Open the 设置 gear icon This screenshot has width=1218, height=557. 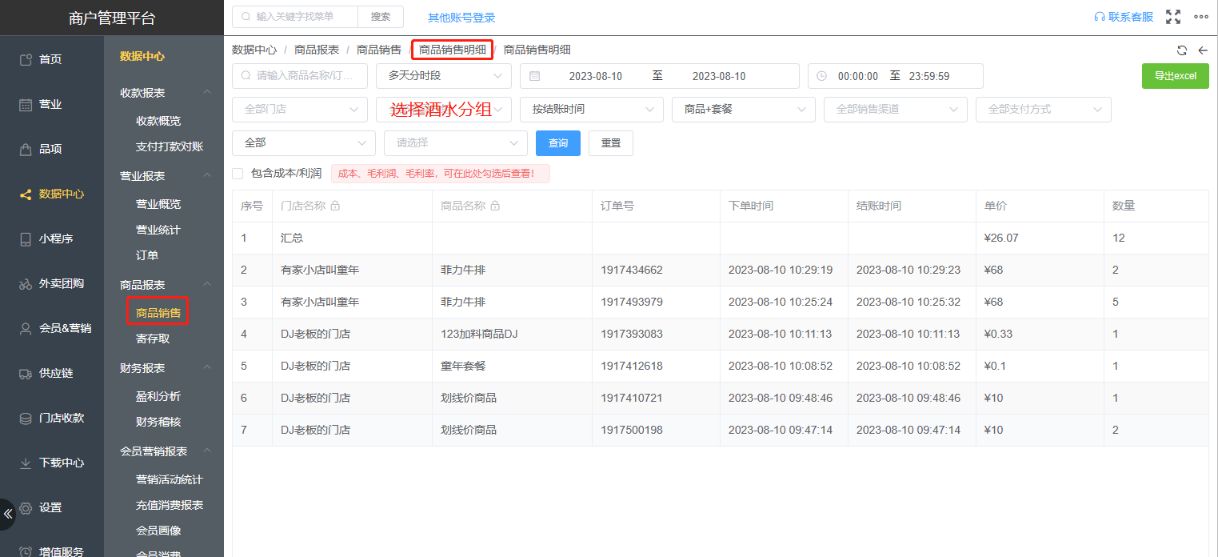pos(26,508)
